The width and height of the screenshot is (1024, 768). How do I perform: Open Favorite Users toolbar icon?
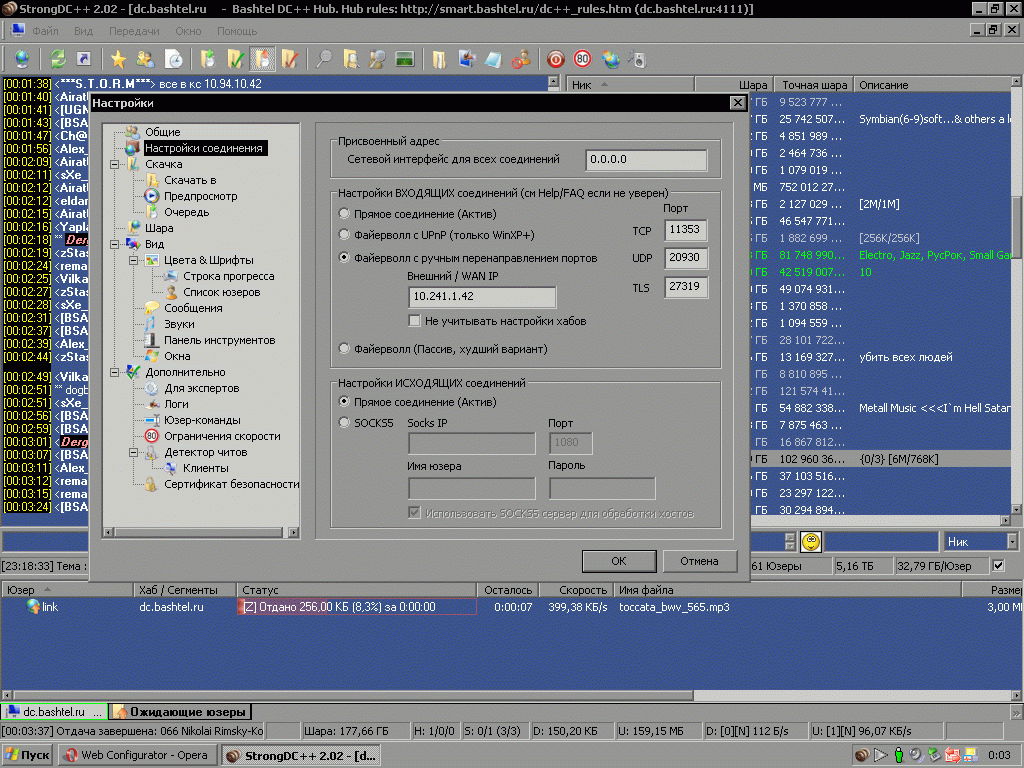click(145, 59)
